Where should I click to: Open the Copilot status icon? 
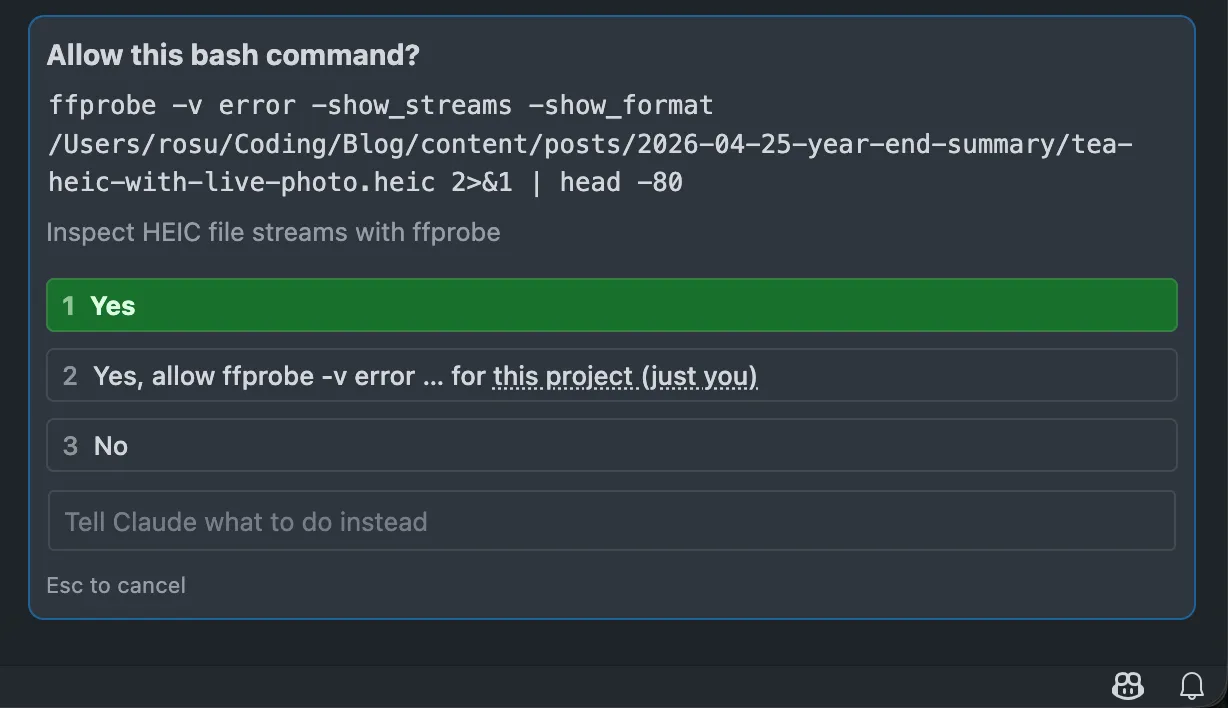(x=1128, y=686)
